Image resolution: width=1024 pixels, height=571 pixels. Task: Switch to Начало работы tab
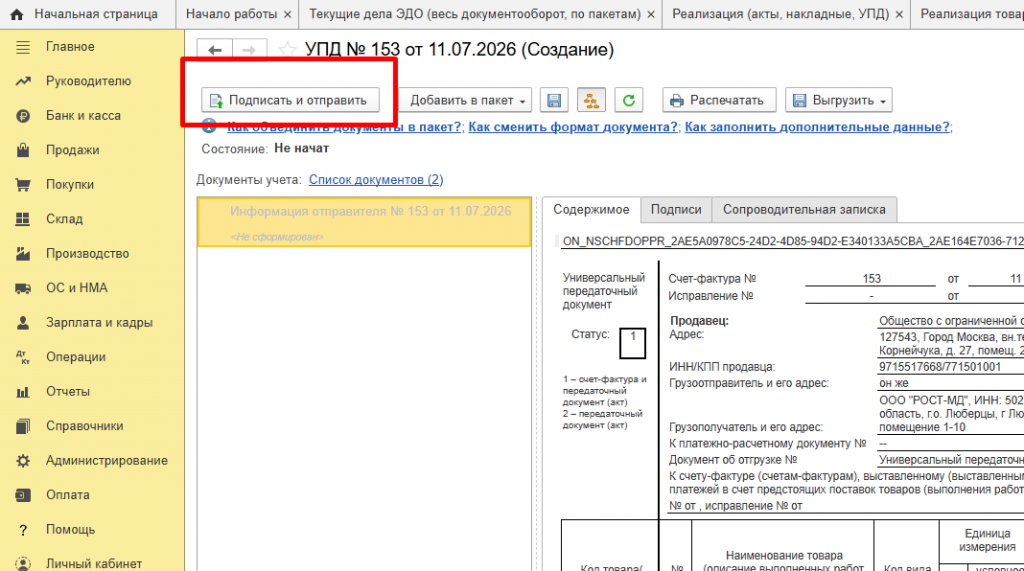coord(231,14)
